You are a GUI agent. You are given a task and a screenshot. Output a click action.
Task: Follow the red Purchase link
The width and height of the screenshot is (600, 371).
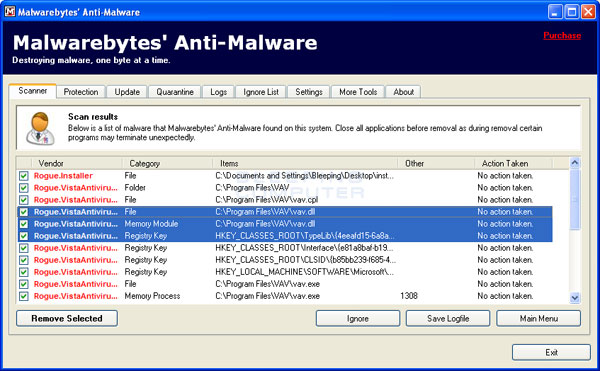562,35
